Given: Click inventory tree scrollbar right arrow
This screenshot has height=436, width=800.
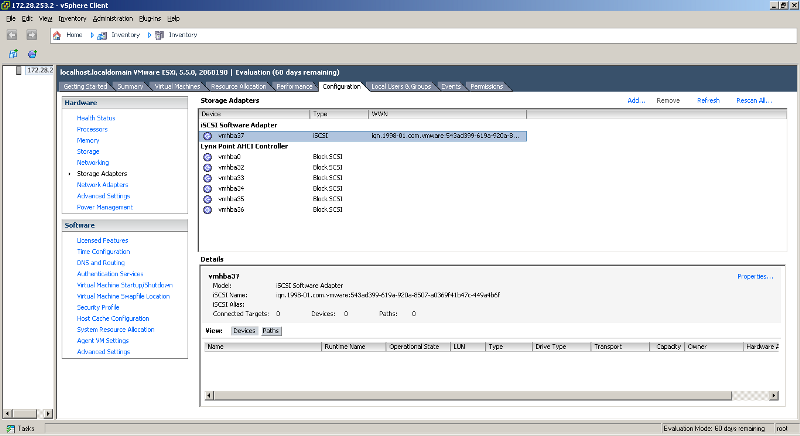Looking at the screenshot, I should (48, 414).
